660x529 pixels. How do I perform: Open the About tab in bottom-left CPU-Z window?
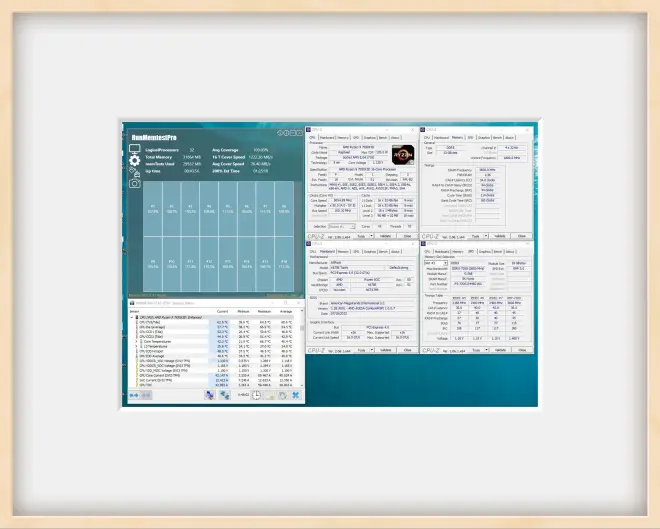(396, 252)
